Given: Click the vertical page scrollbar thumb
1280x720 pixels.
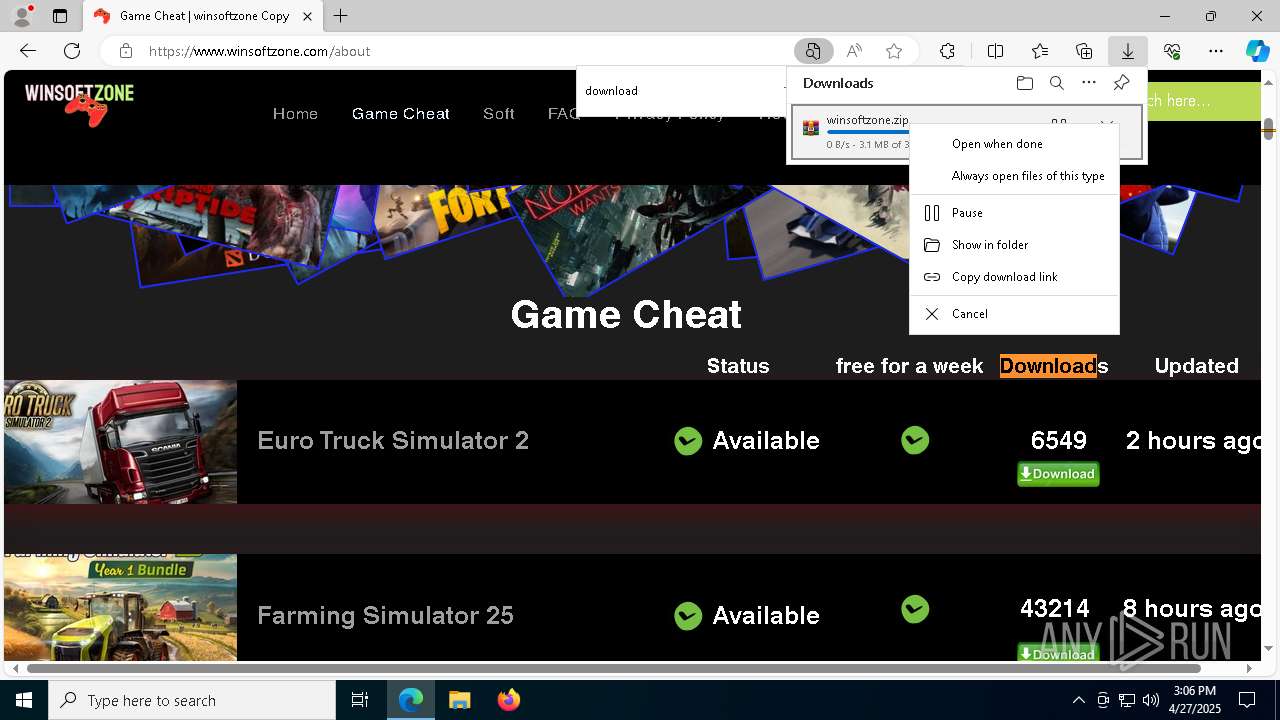Looking at the screenshot, I should [1269, 130].
